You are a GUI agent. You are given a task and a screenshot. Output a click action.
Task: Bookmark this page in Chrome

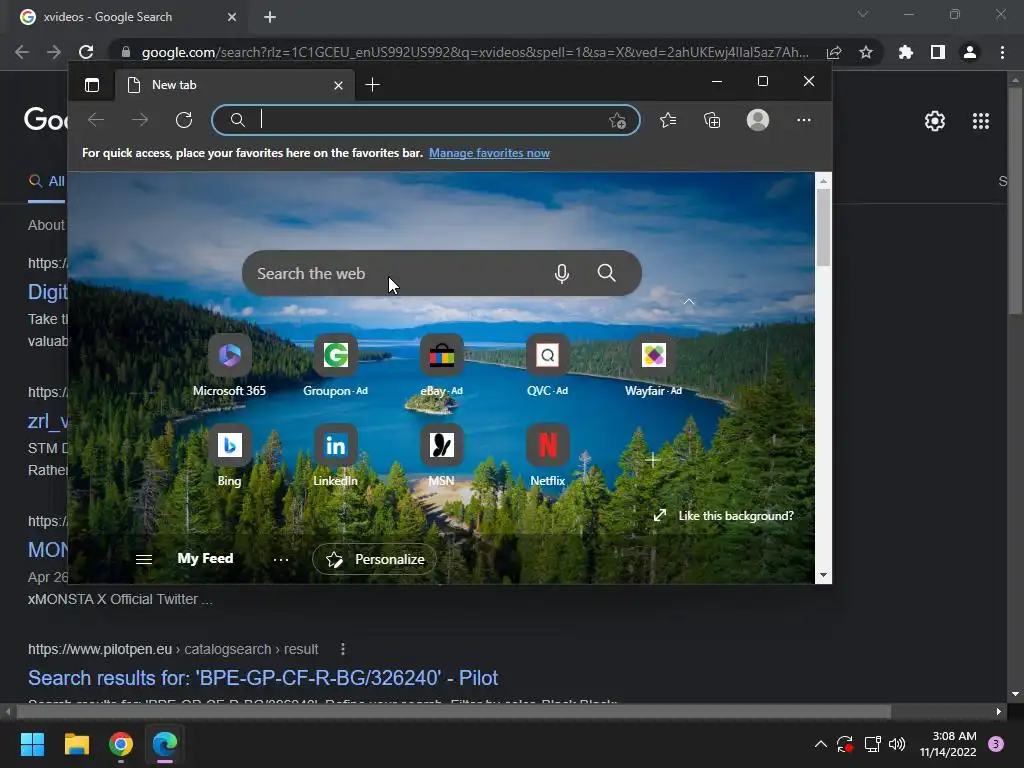click(866, 52)
